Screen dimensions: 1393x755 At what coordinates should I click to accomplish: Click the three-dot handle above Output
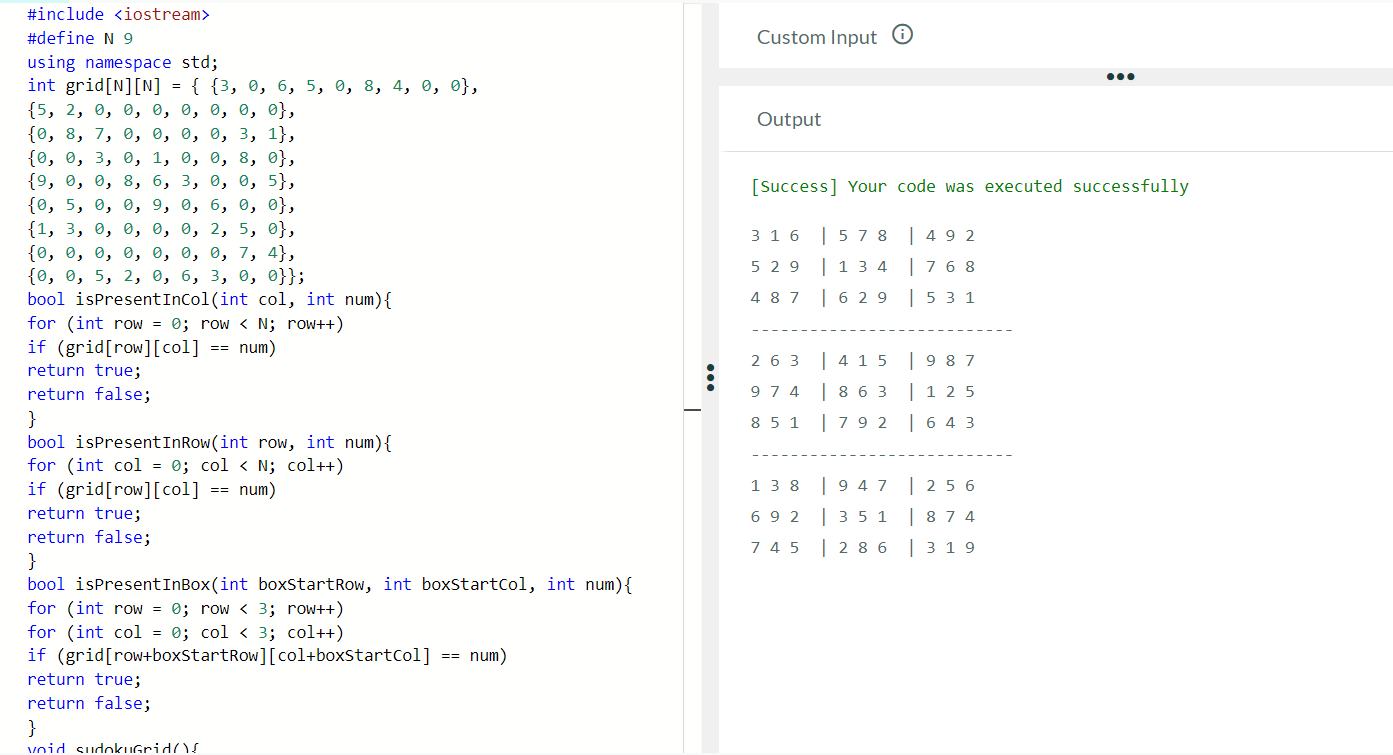[1120, 77]
